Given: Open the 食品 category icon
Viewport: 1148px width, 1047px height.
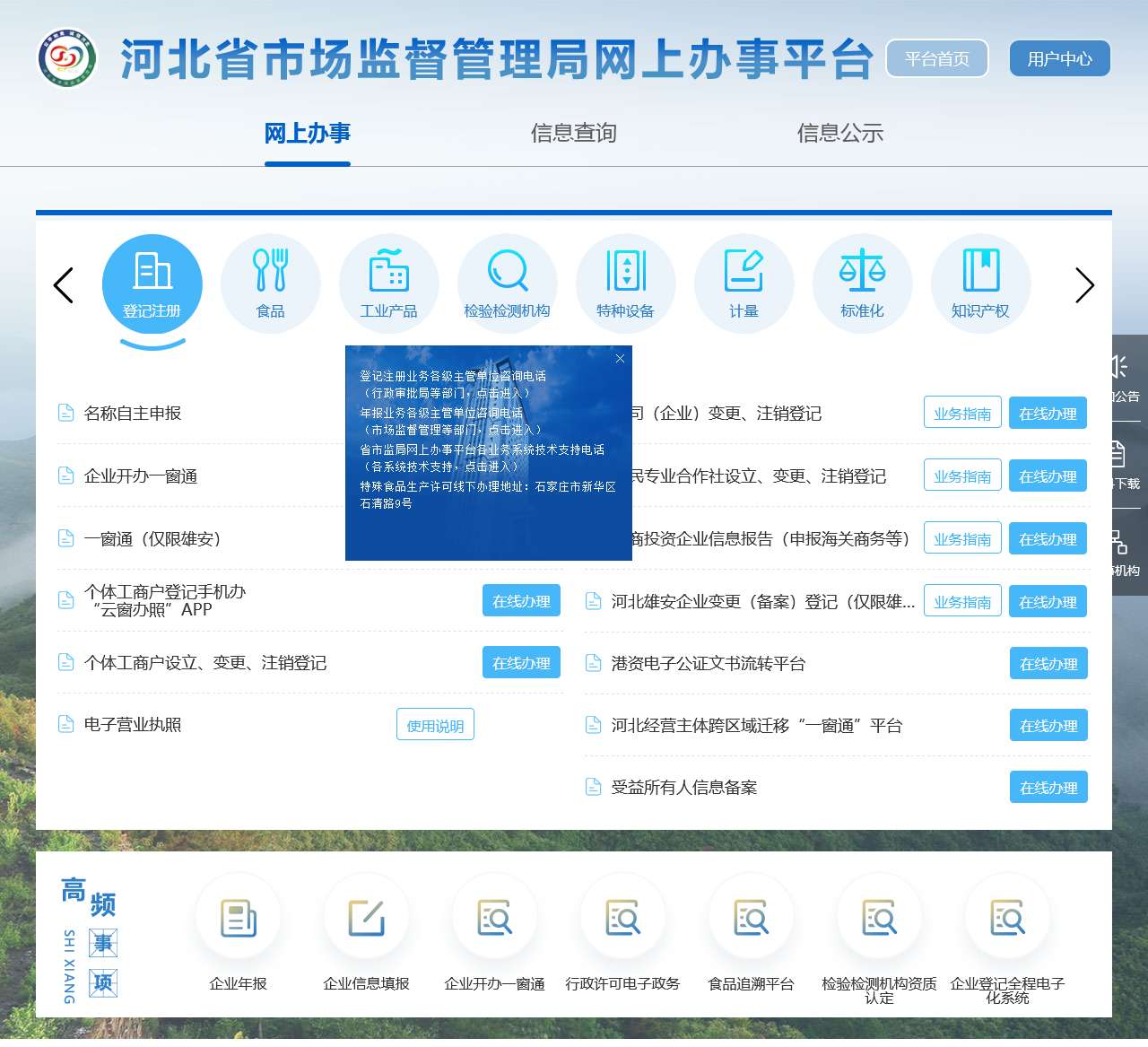Looking at the screenshot, I should 271,284.
